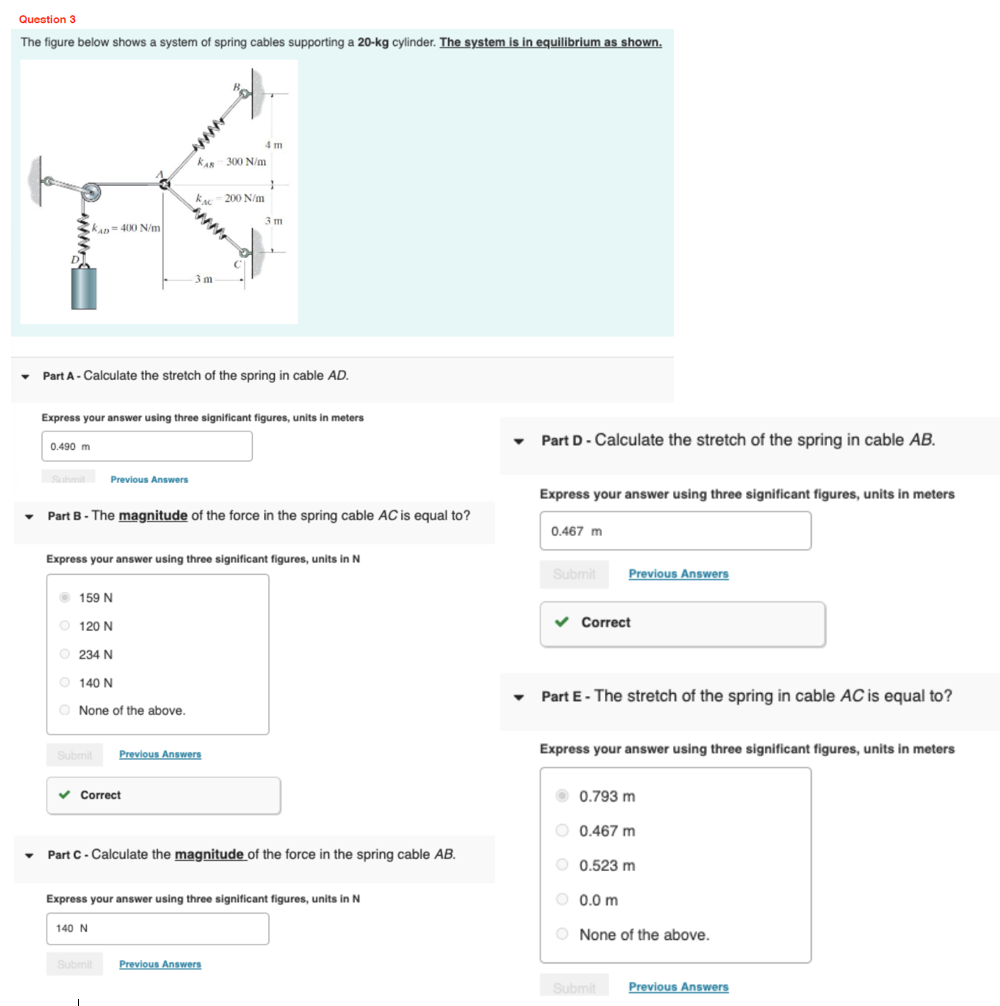This screenshot has width=1000, height=1006.
Task: Collapse the Part D section
Action: [x=518, y=440]
